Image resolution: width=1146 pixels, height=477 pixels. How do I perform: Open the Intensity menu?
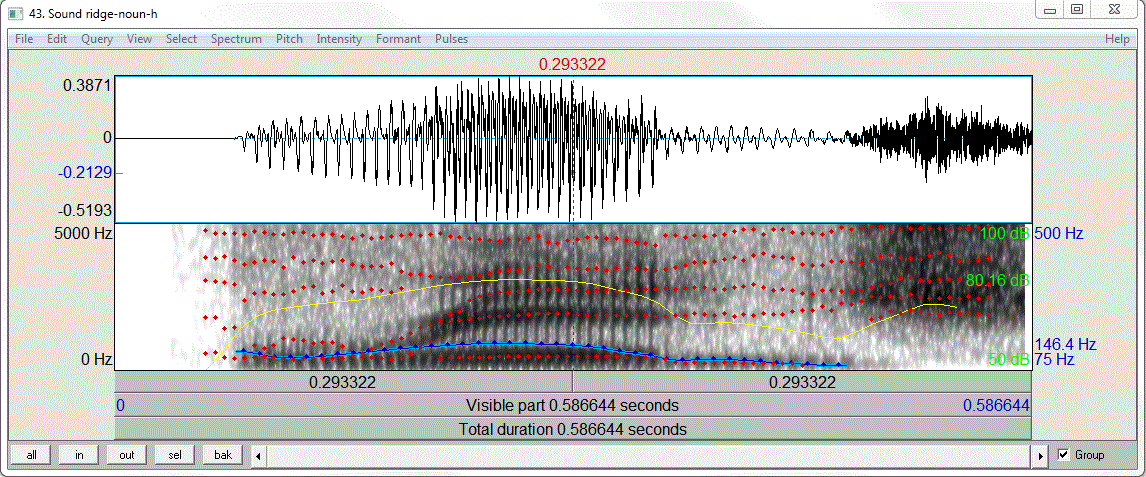(339, 39)
